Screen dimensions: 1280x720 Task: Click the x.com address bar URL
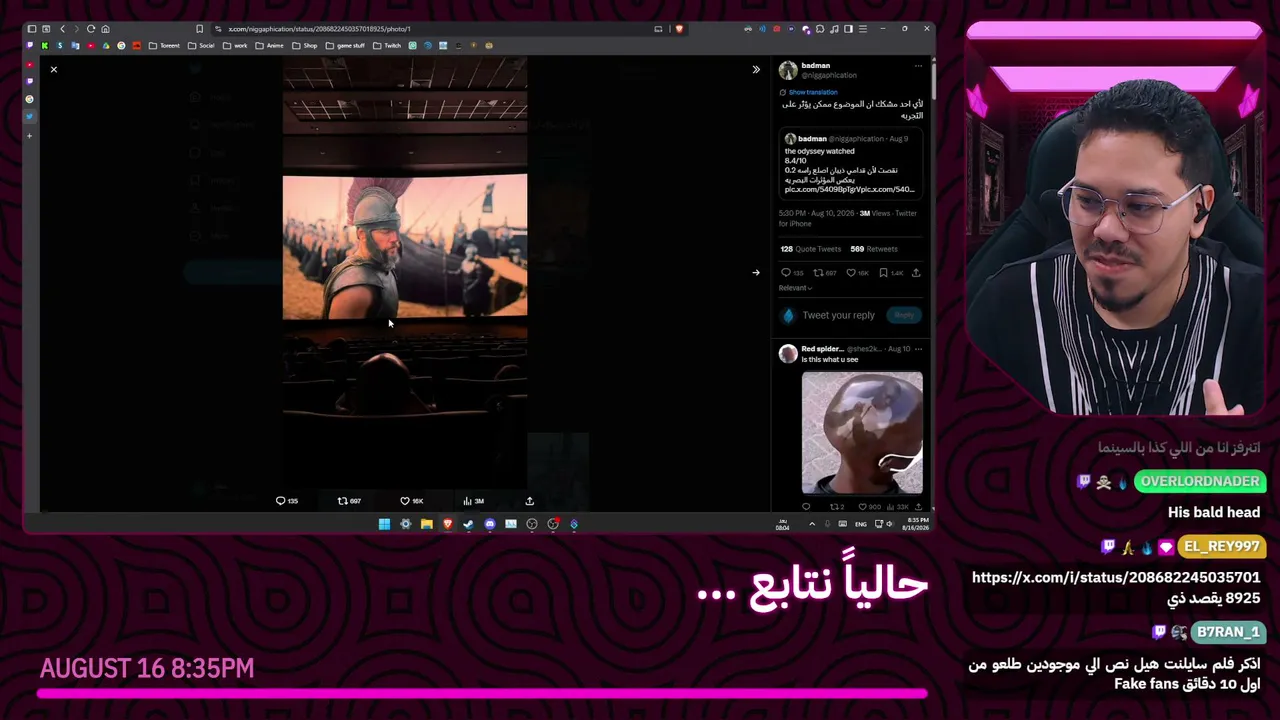(319, 29)
